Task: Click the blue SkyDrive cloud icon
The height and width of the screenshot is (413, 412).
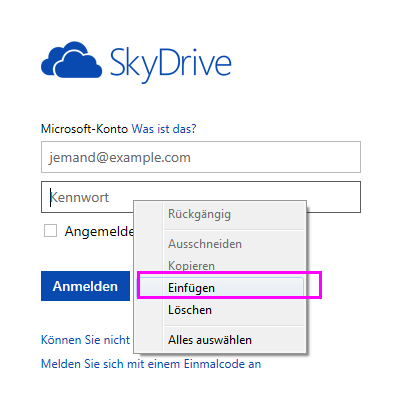Action: (x=71, y=60)
